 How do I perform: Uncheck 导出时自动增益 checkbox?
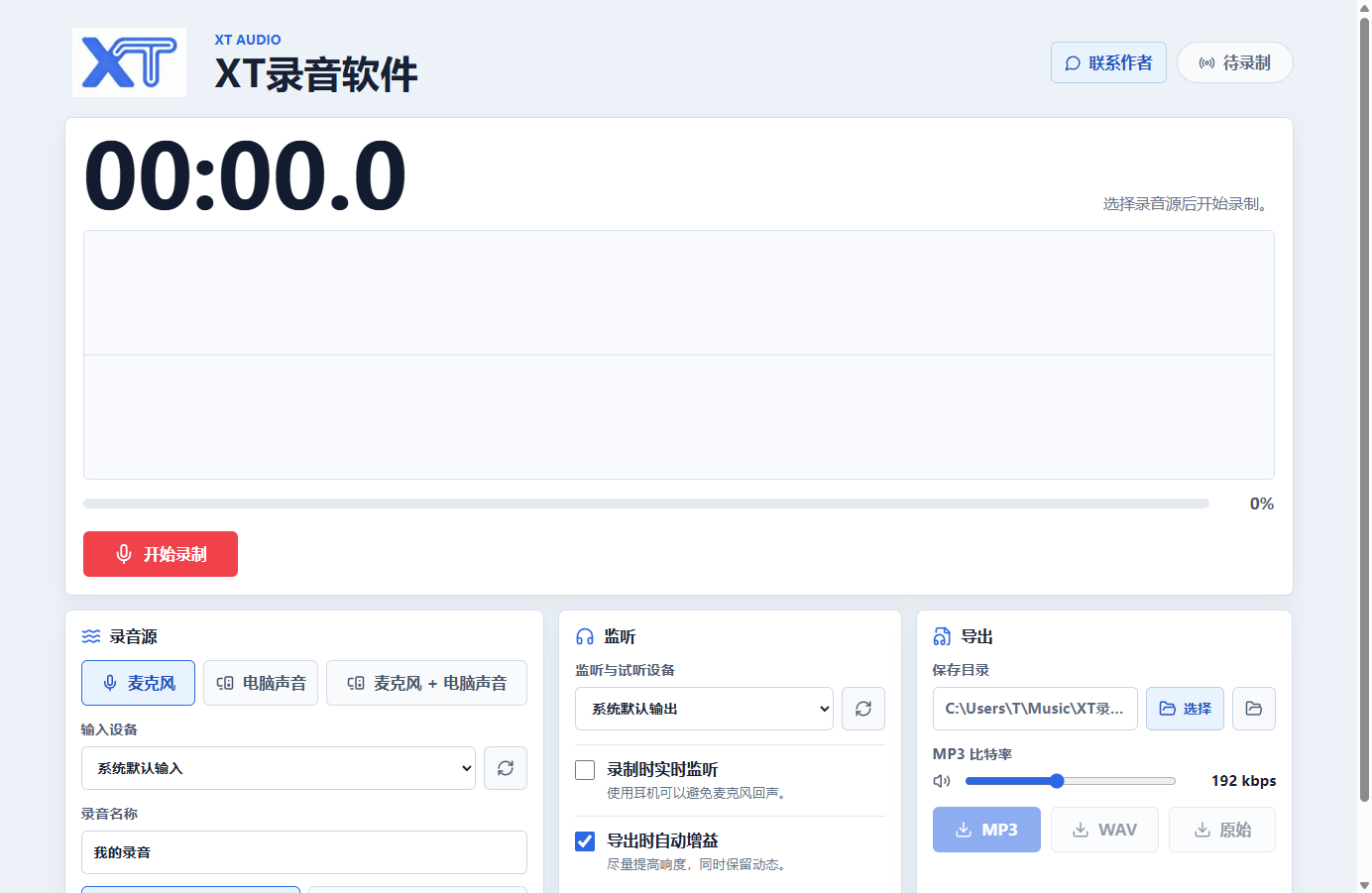coord(585,841)
